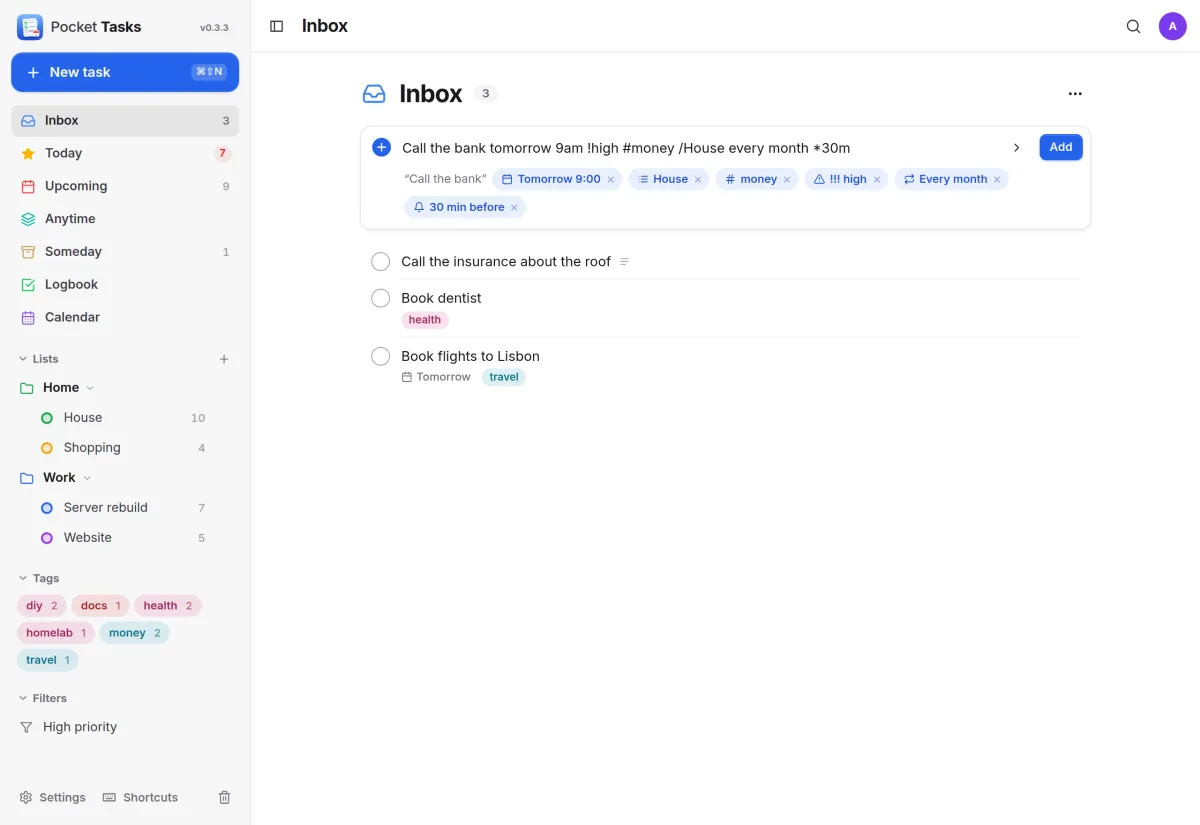
Task: Open the Server rebuild list
Action: coord(125,508)
